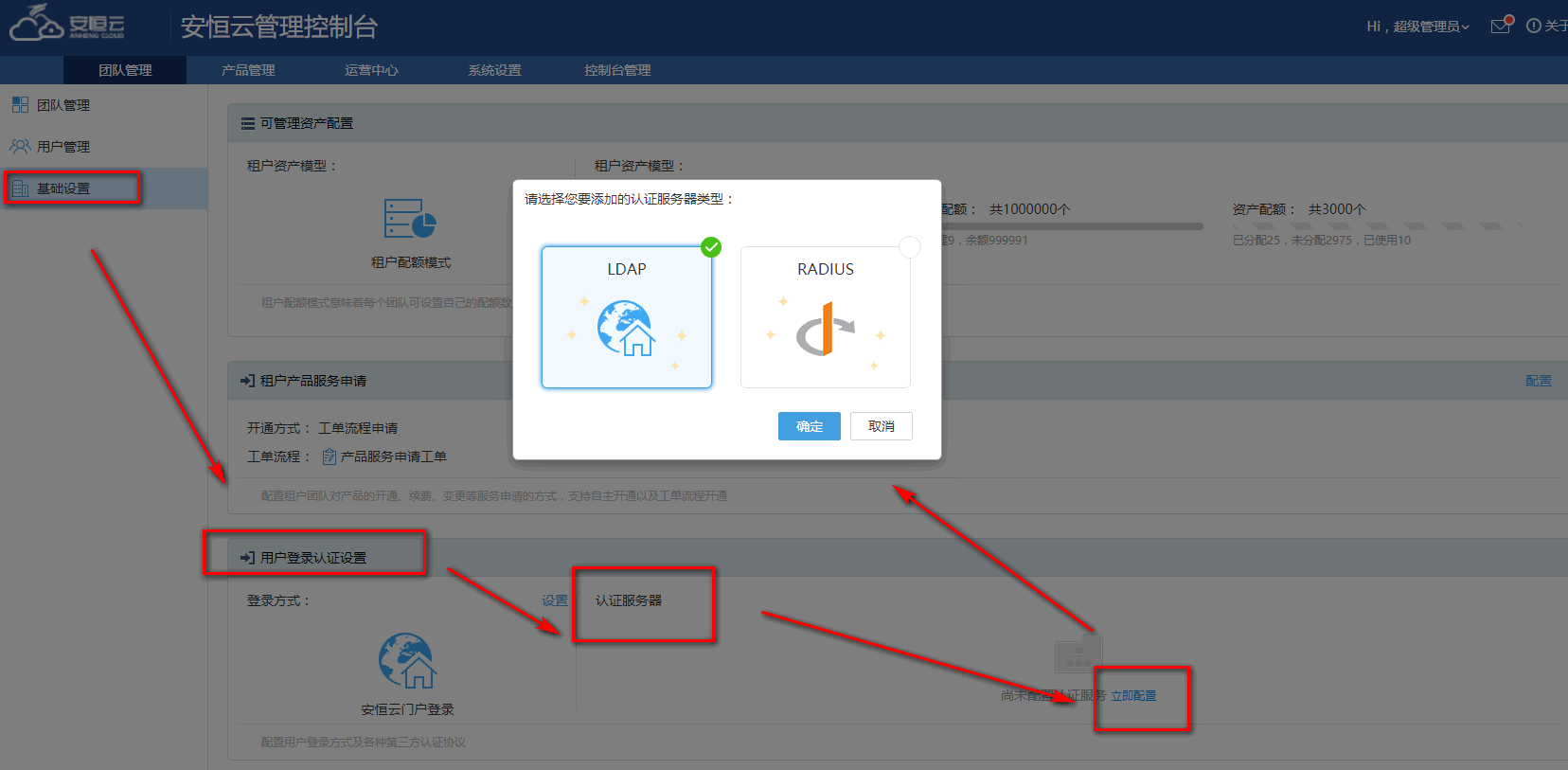This screenshot has height=770, width=1568.
Task: Switch to the 产品管理 tab
Action: (248, 70)
